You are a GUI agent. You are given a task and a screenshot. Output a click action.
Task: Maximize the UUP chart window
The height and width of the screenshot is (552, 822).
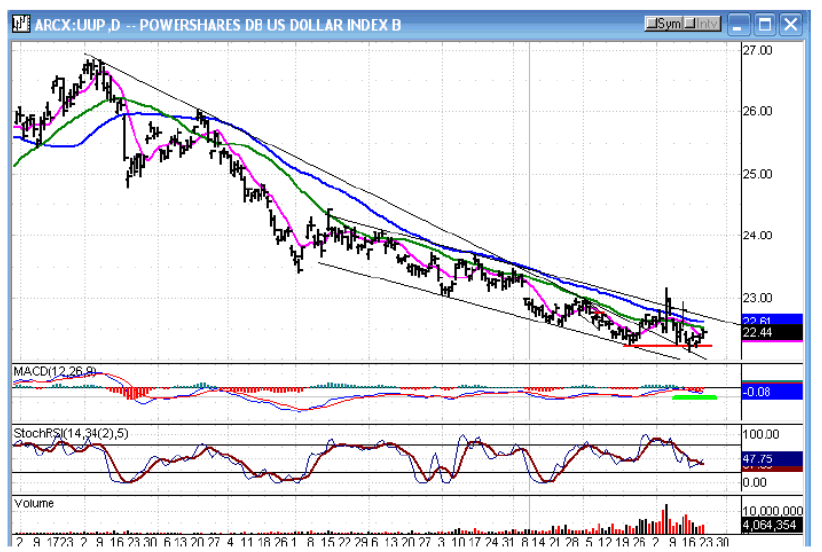click(764, 25)
